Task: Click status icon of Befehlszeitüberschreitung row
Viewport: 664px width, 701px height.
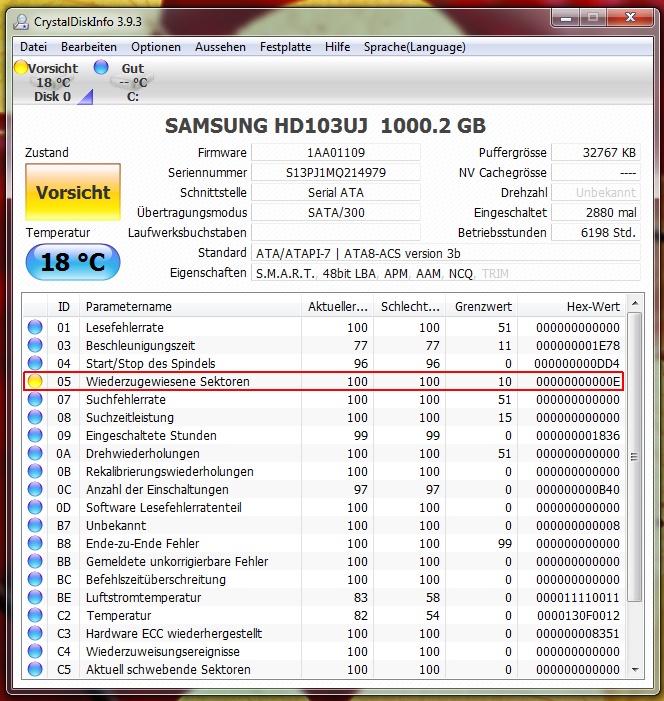Action: tap(35, 579)
